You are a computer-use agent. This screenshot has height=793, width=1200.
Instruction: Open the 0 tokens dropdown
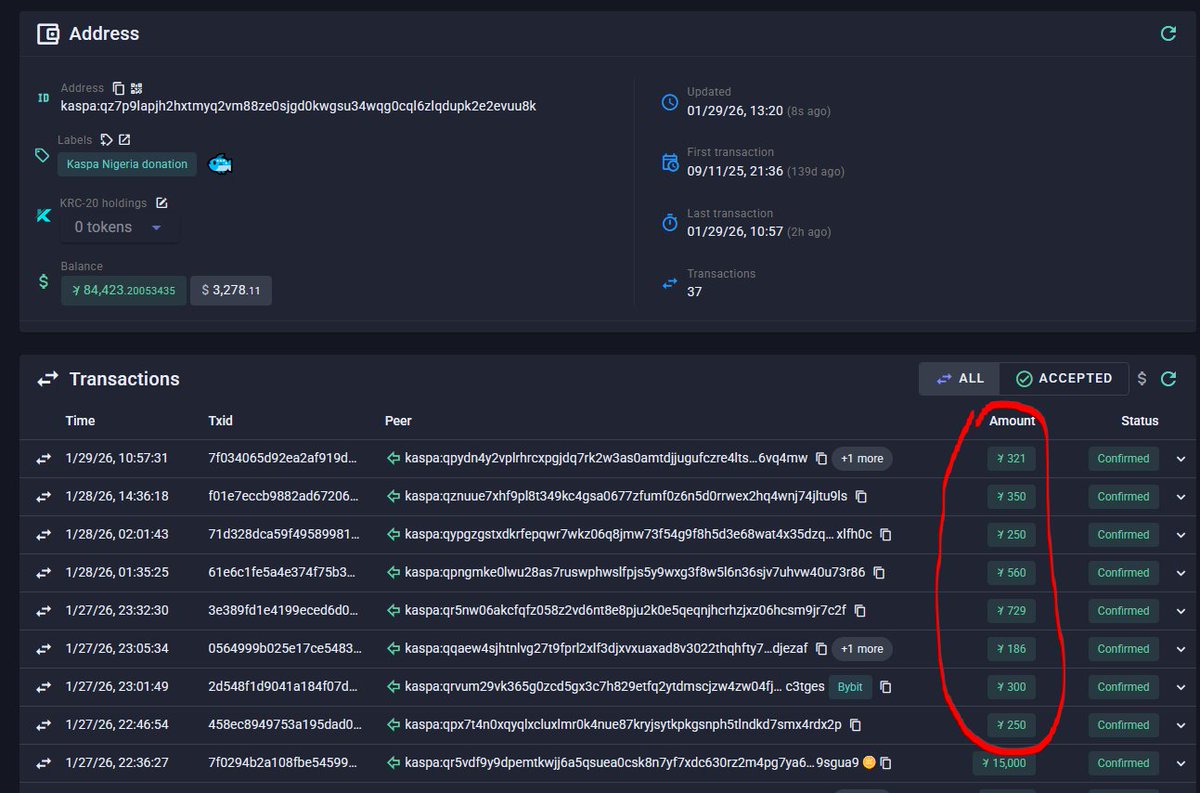(117, 227)
